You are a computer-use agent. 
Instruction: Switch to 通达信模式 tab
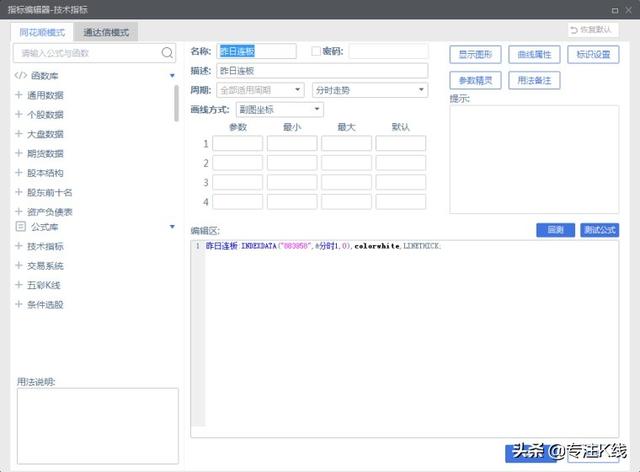point(106,32)
